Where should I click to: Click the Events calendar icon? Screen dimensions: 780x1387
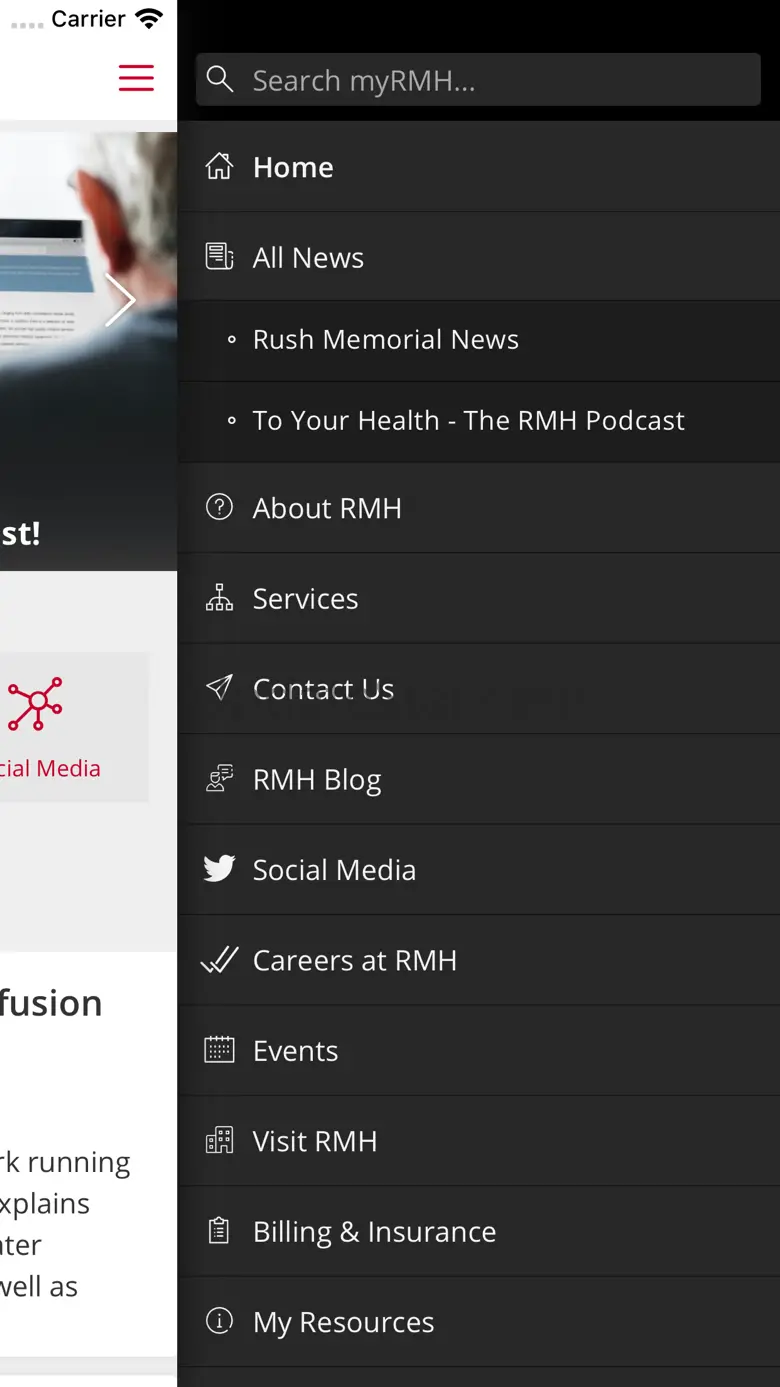[219, 1049]
